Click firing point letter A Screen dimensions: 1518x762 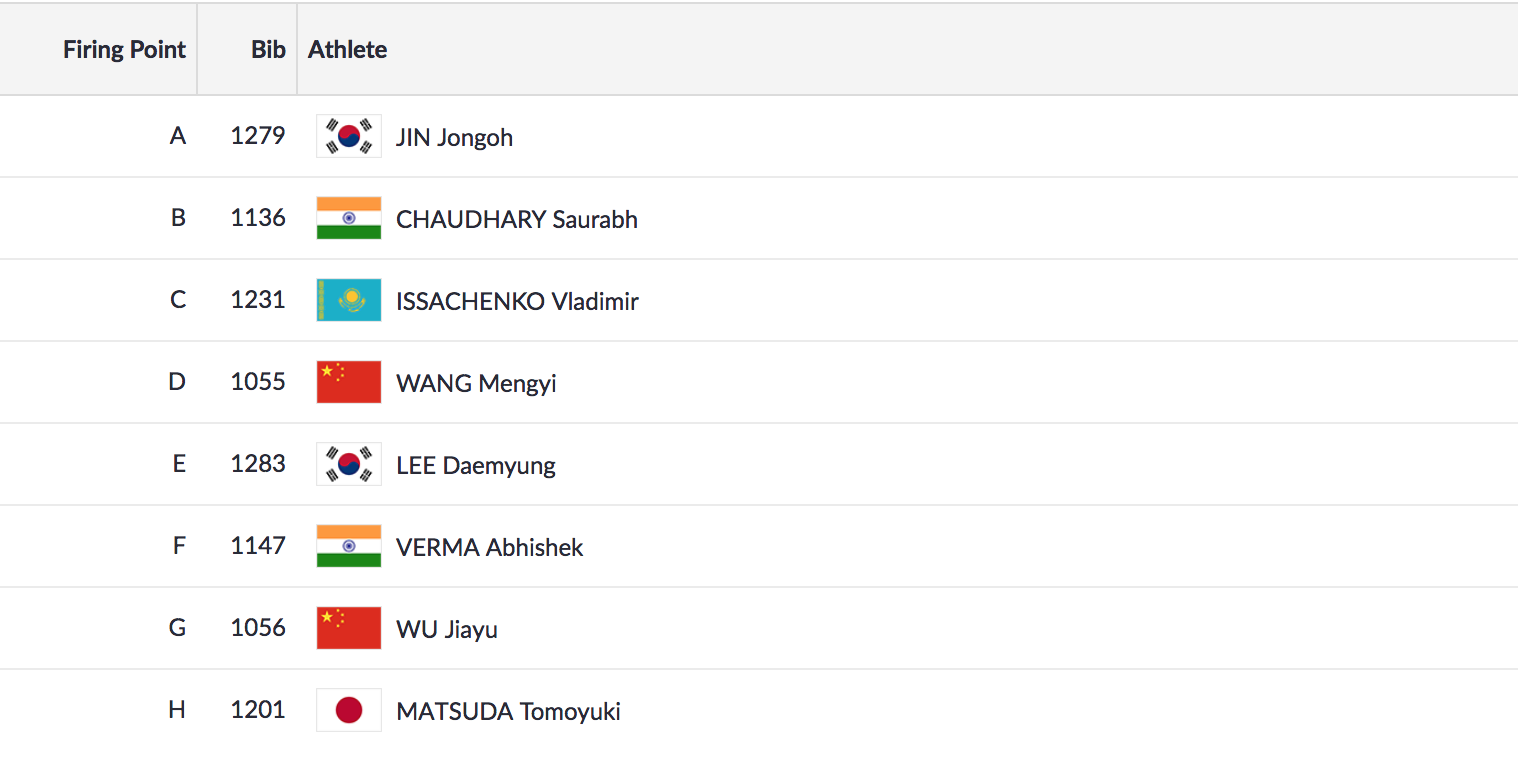click(178, 136)
